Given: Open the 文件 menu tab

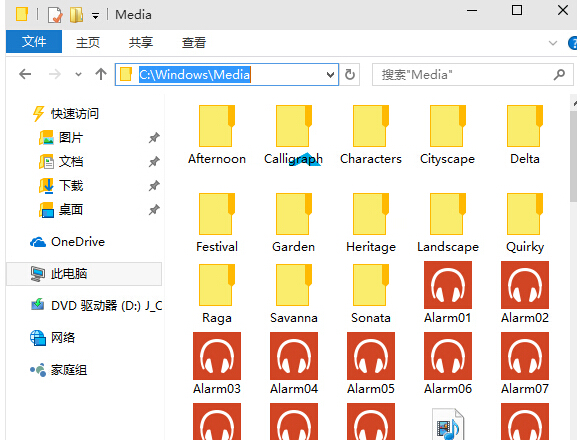Looking at the screenshot, I should pos(34,41).
